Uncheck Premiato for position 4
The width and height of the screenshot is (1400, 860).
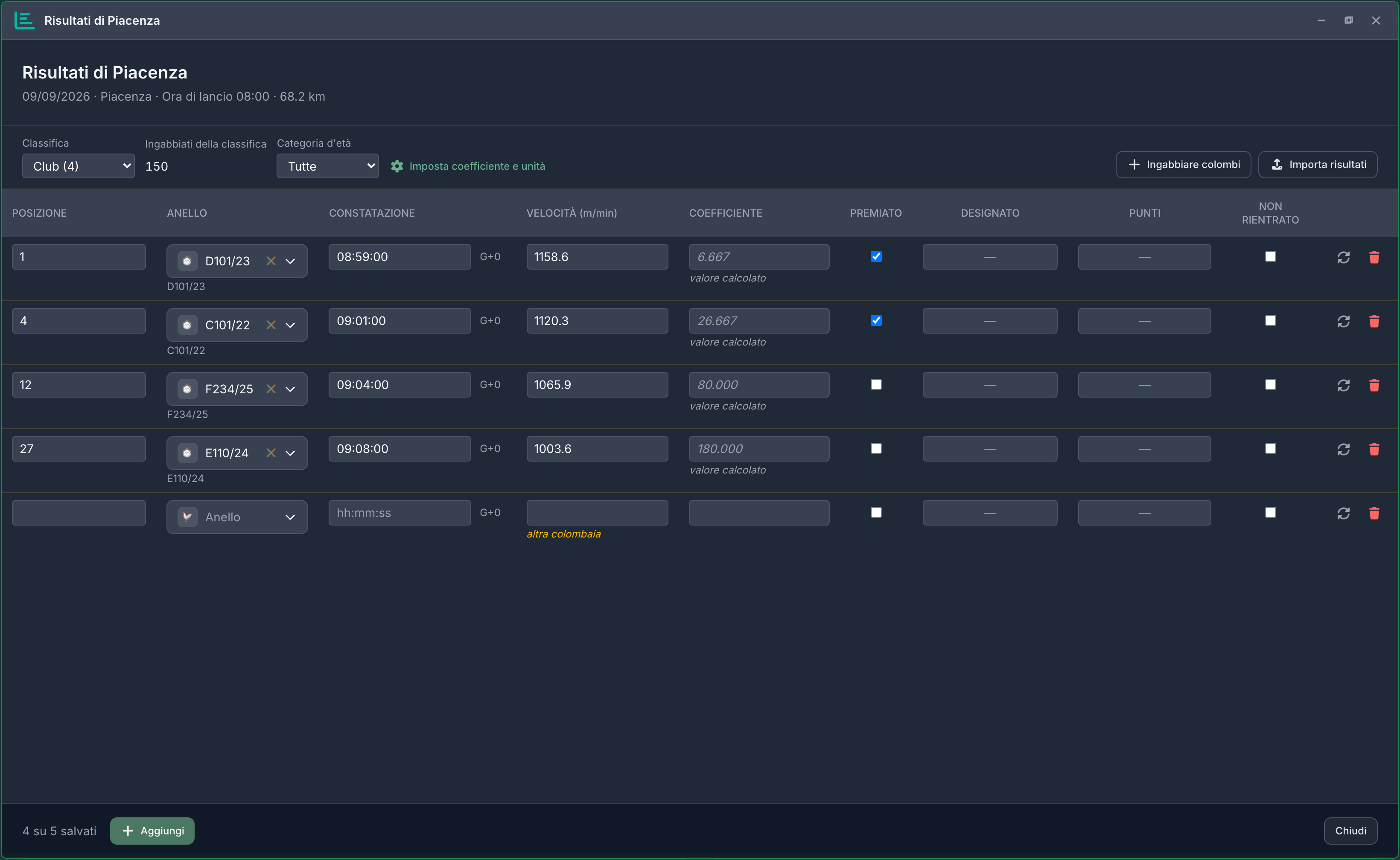click(876, 320)
